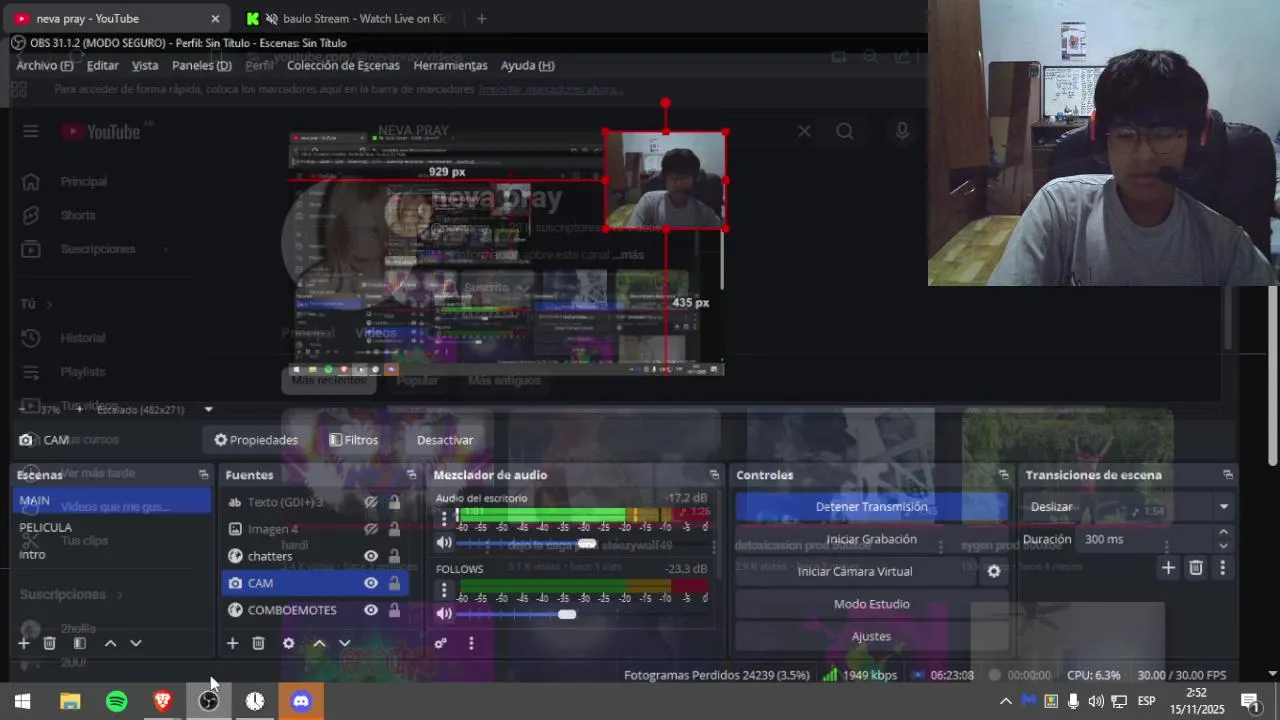Adjust FOLLOWS volume slider
1280x720 pixels.
[567, 614]
